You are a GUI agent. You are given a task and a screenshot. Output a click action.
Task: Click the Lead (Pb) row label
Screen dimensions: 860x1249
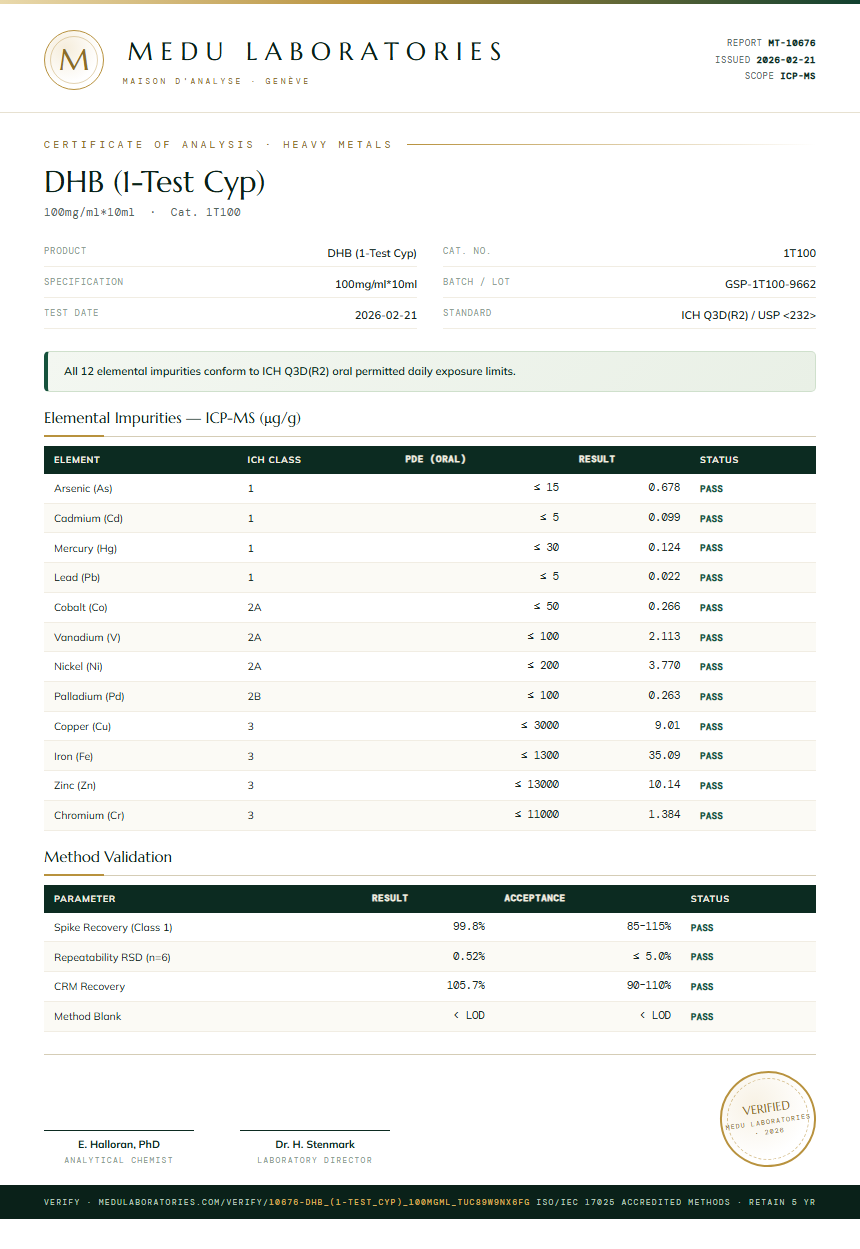77,578
